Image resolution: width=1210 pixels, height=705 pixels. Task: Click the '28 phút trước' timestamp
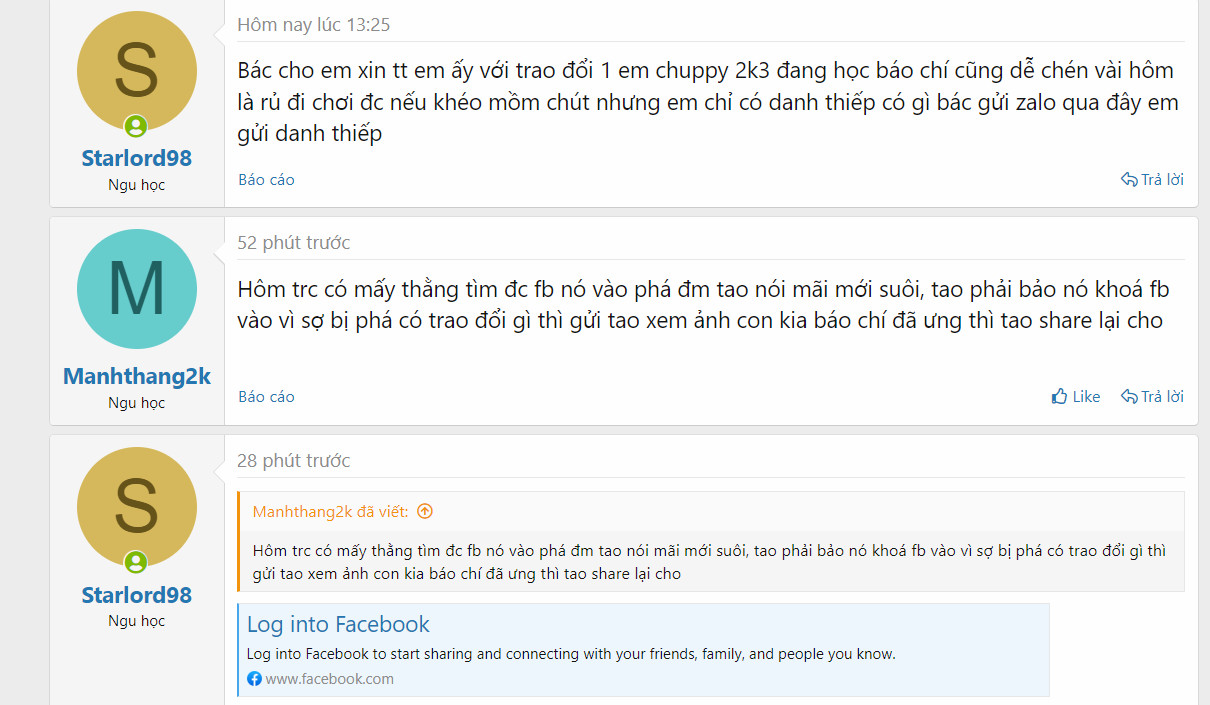[294, 461]
